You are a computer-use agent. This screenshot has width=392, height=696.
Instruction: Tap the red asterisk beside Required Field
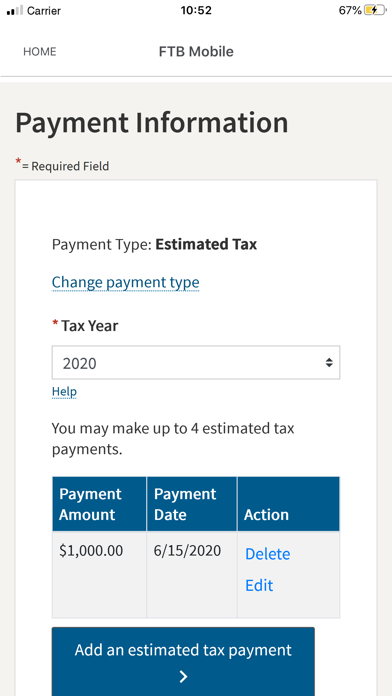click(18, 161)
